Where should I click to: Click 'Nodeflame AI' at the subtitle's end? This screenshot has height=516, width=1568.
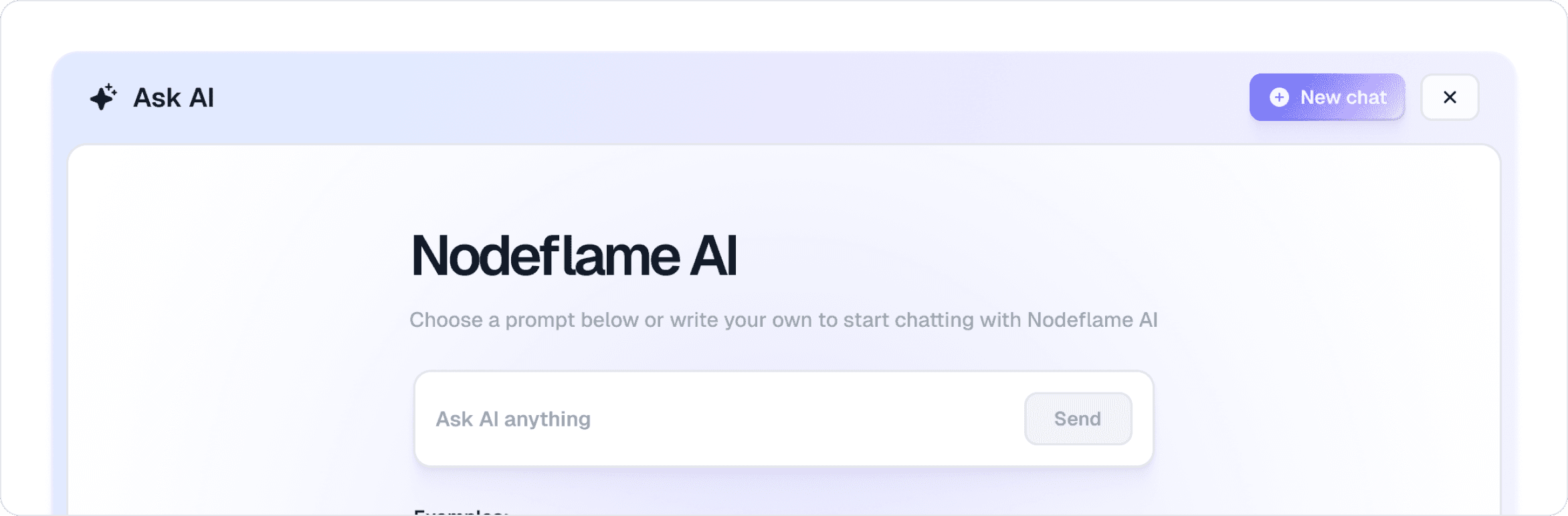(x=1092, y=320)
